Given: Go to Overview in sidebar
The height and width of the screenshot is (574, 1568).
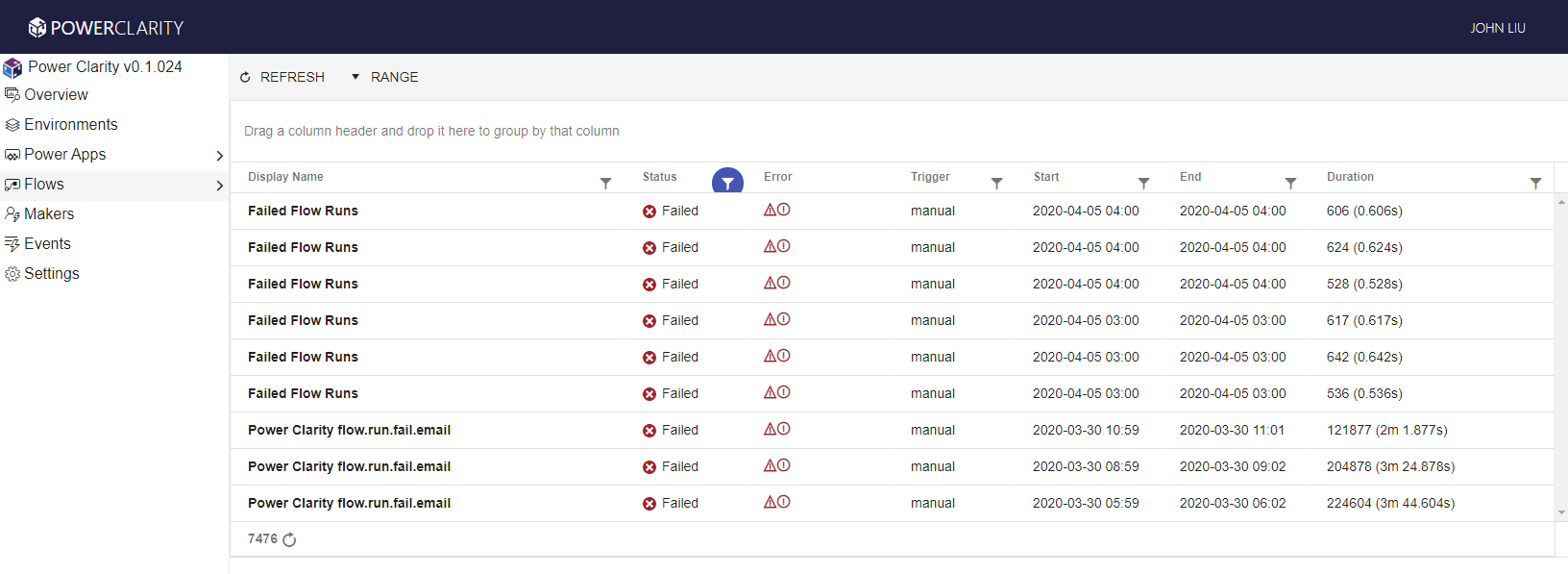Looking at the screenshot, I should (x=56, y=95).
